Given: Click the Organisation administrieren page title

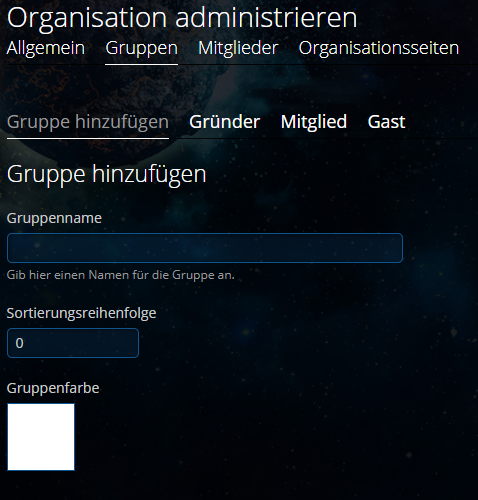Looking at the screenshot, I should 182,18.
